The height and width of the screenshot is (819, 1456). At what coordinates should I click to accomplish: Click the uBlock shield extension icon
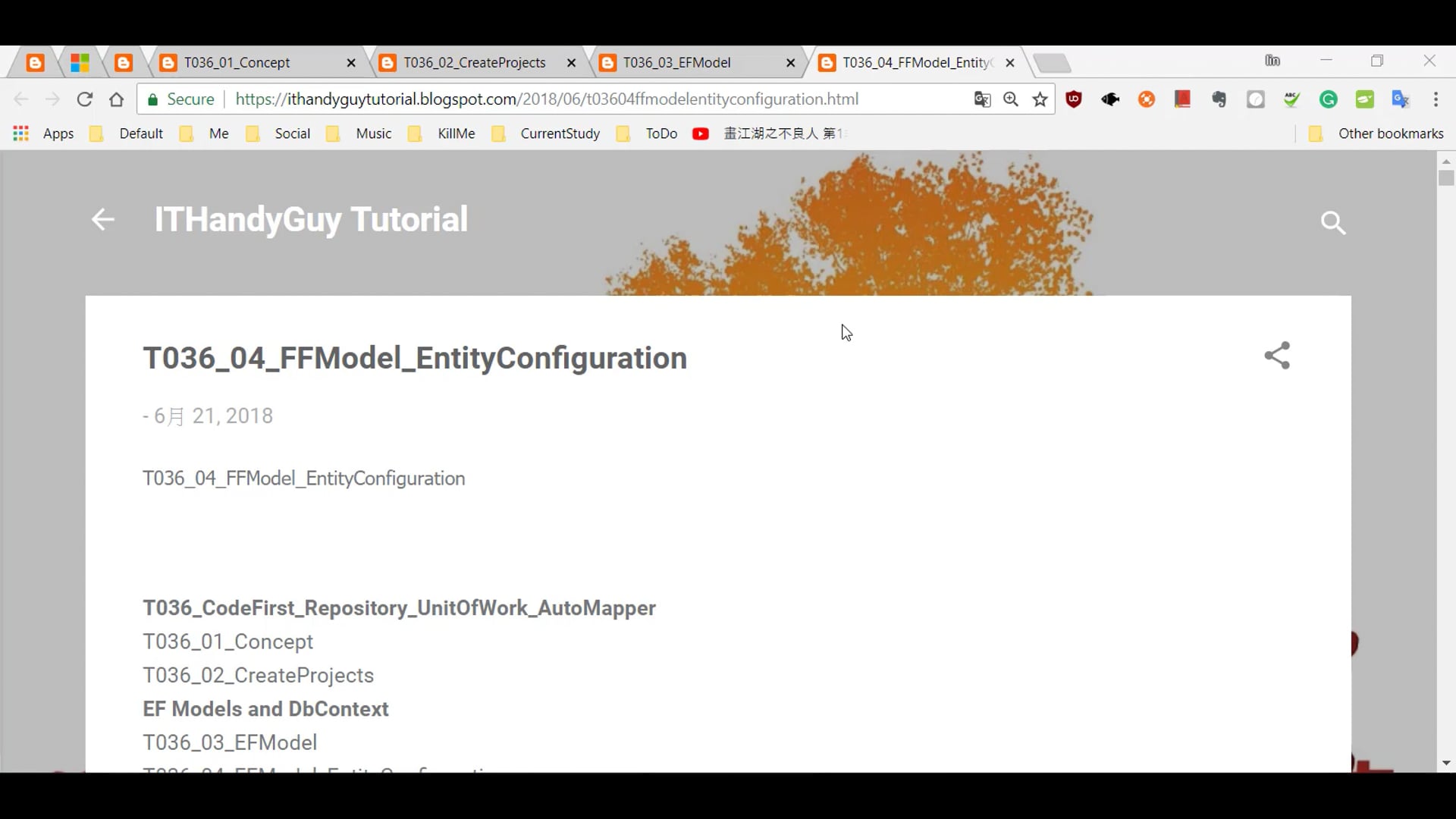tap(1074, 99)
